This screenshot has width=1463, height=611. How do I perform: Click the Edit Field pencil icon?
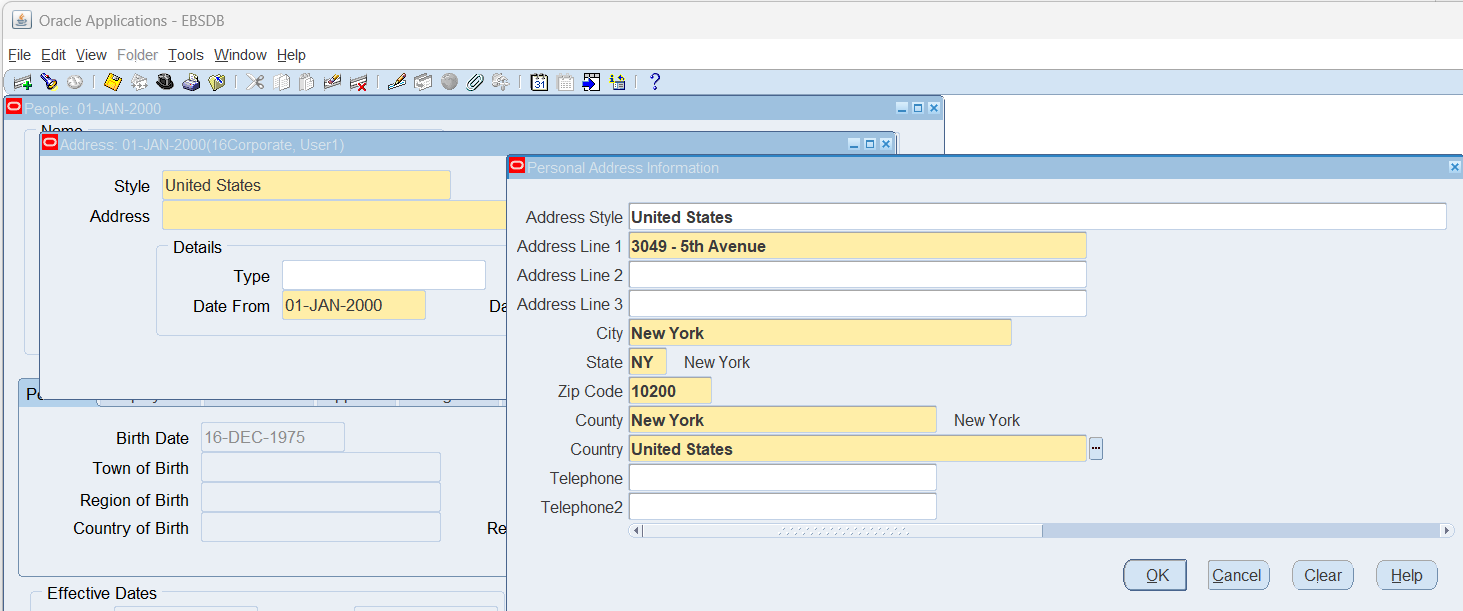tap(397, 83)
